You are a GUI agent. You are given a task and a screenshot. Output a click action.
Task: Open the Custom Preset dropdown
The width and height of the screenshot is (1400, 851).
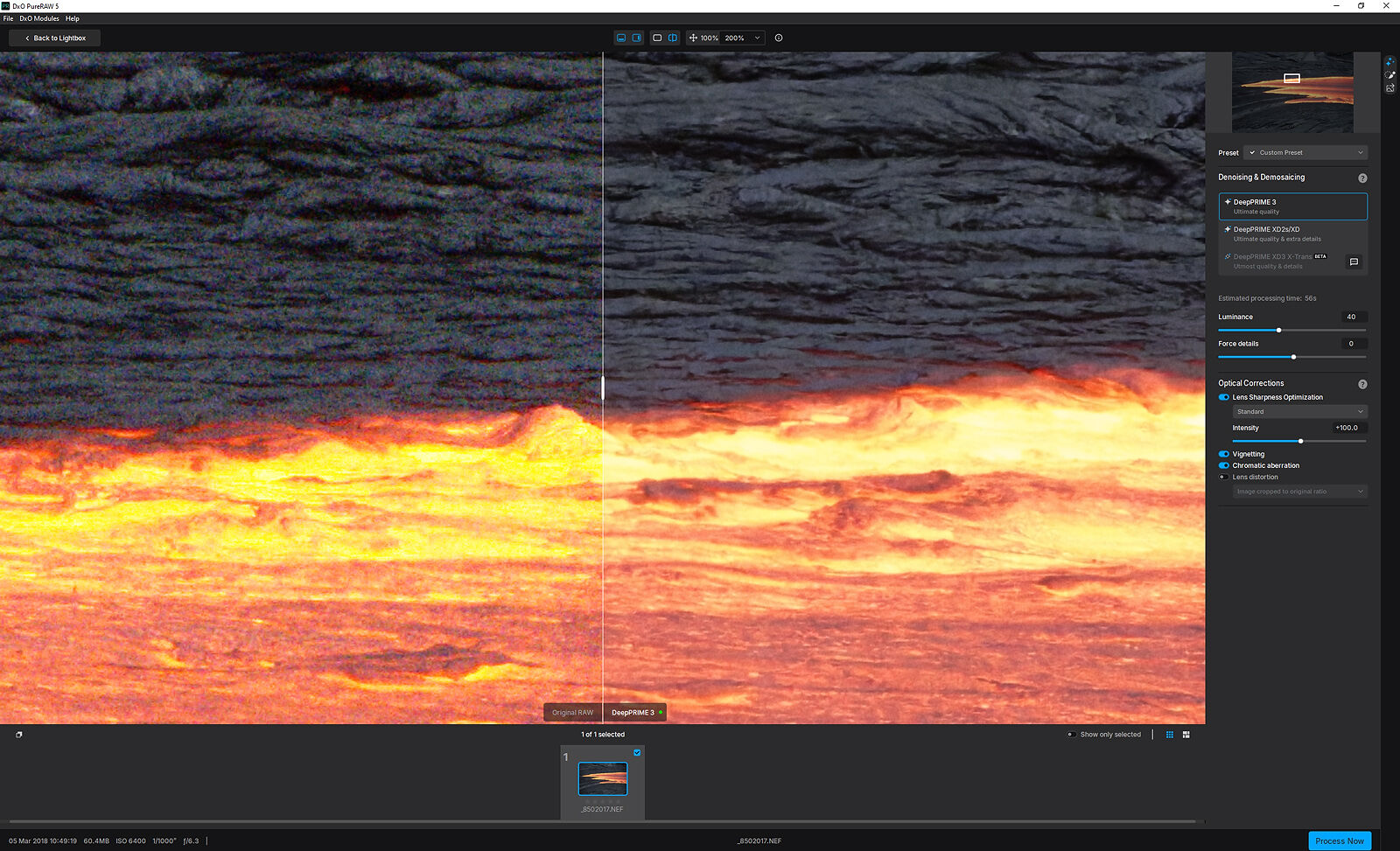[x=1305, y=152]
